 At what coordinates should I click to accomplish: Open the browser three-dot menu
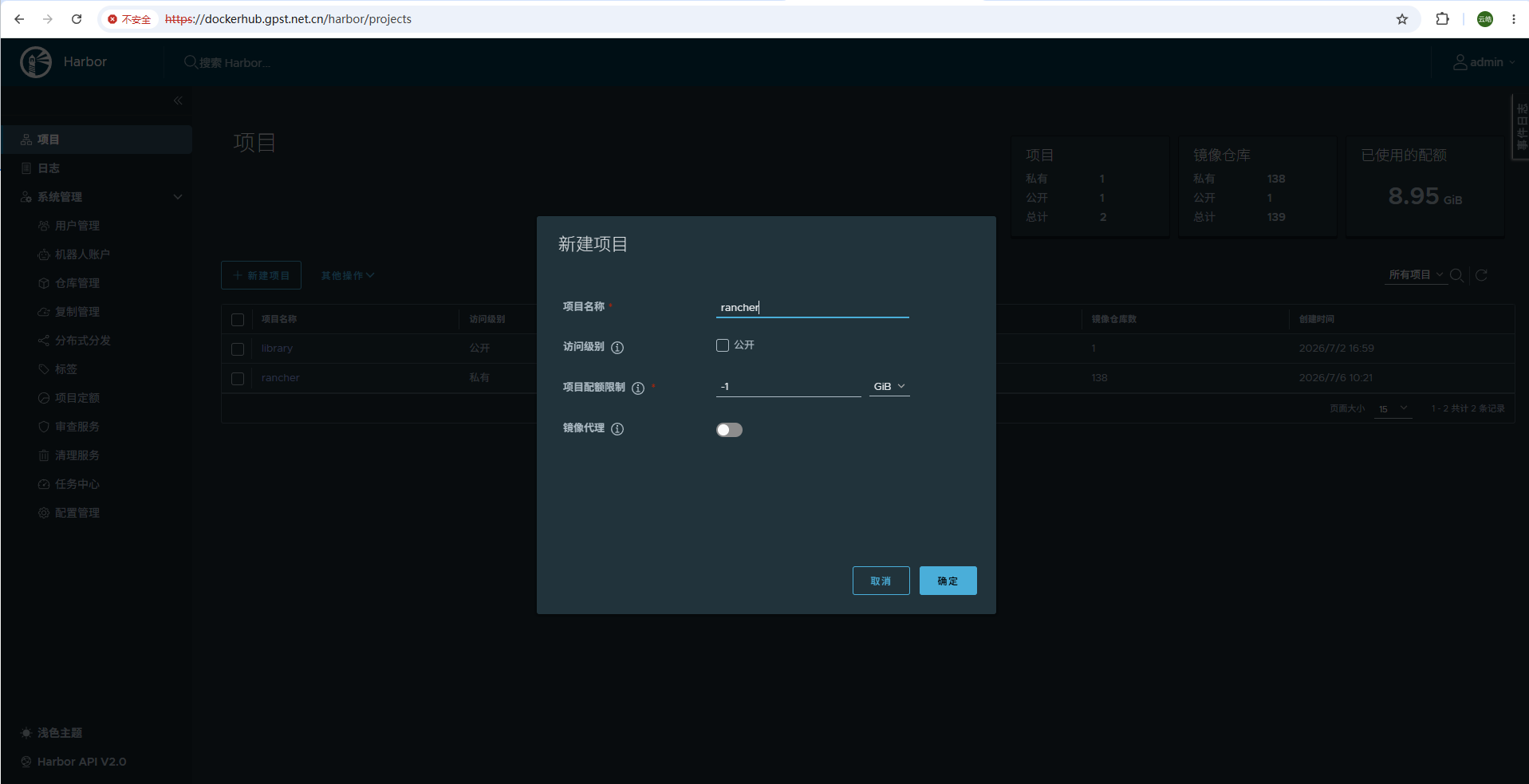(x=1514, y=19)
